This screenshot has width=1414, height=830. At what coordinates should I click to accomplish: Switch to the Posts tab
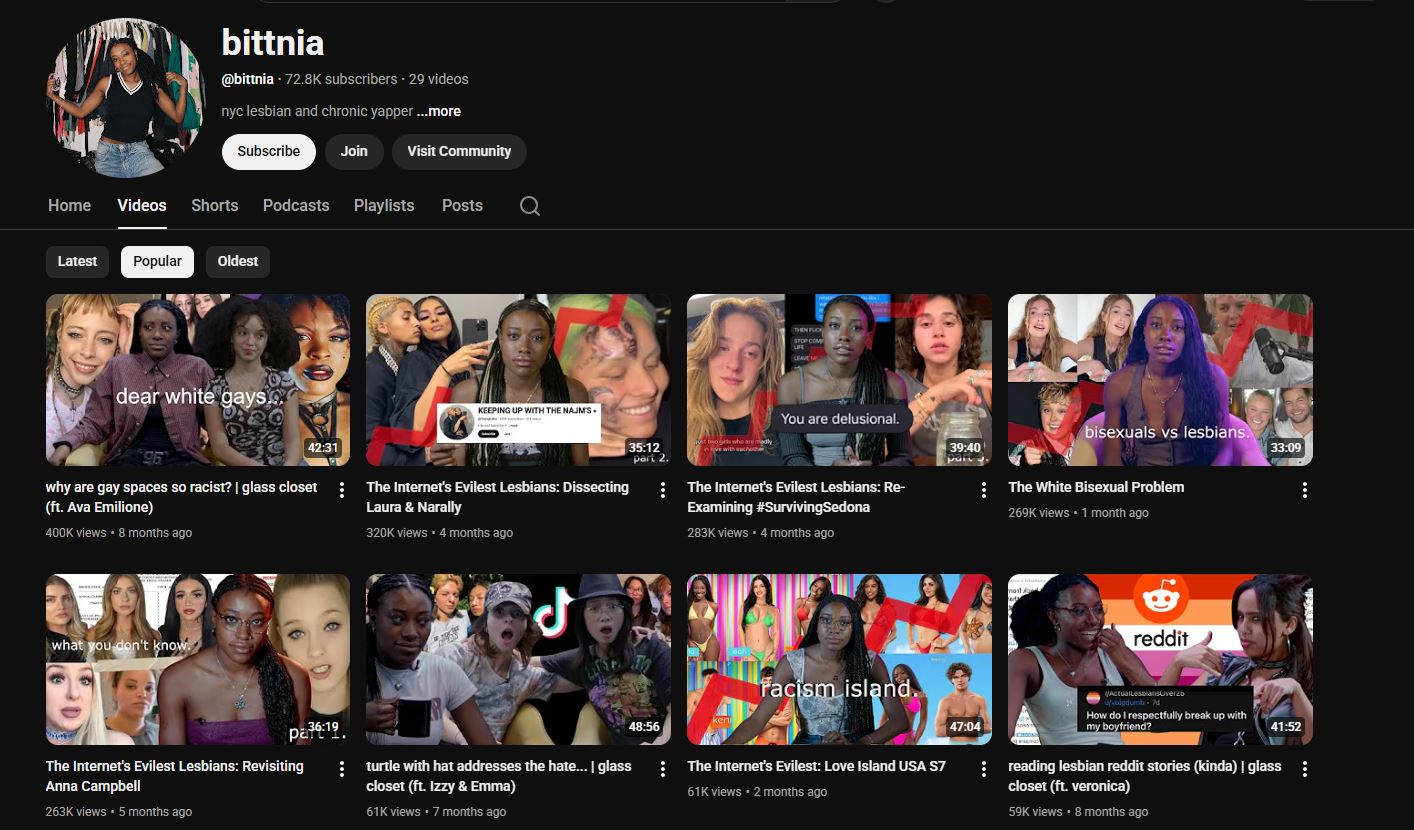tap(462, 205)
